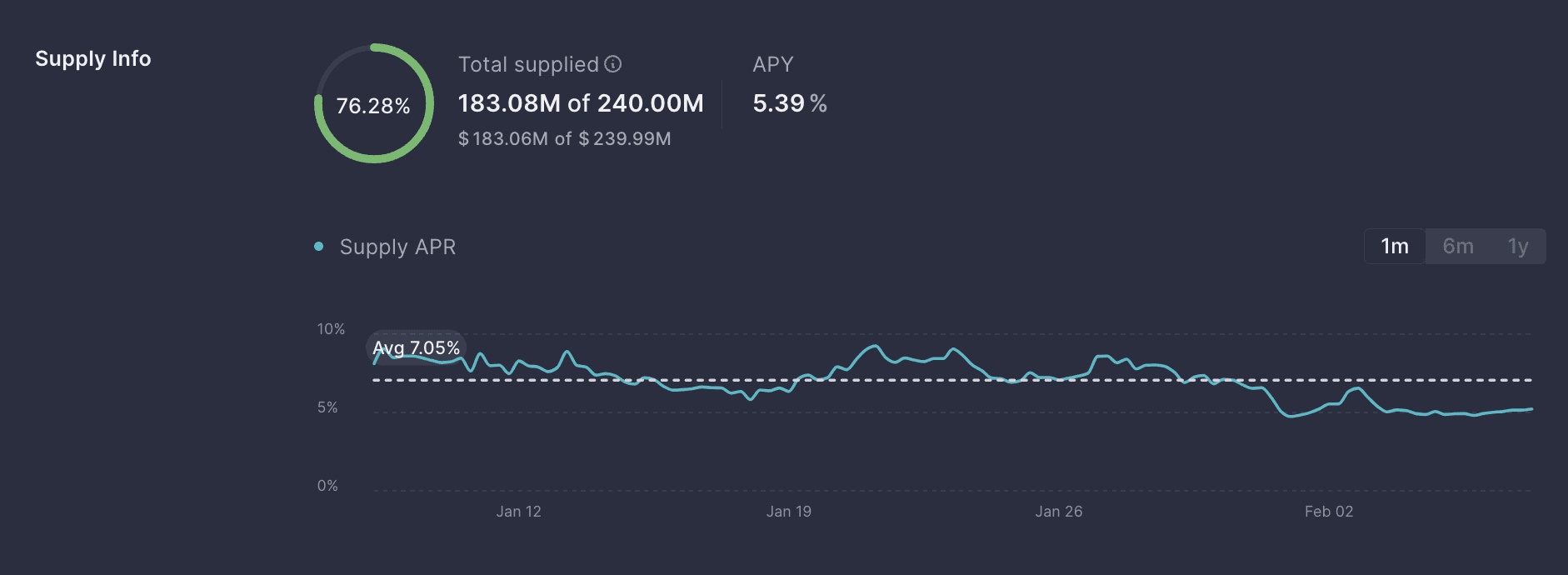Click the Jan 19 date axis label

(788, 512)
